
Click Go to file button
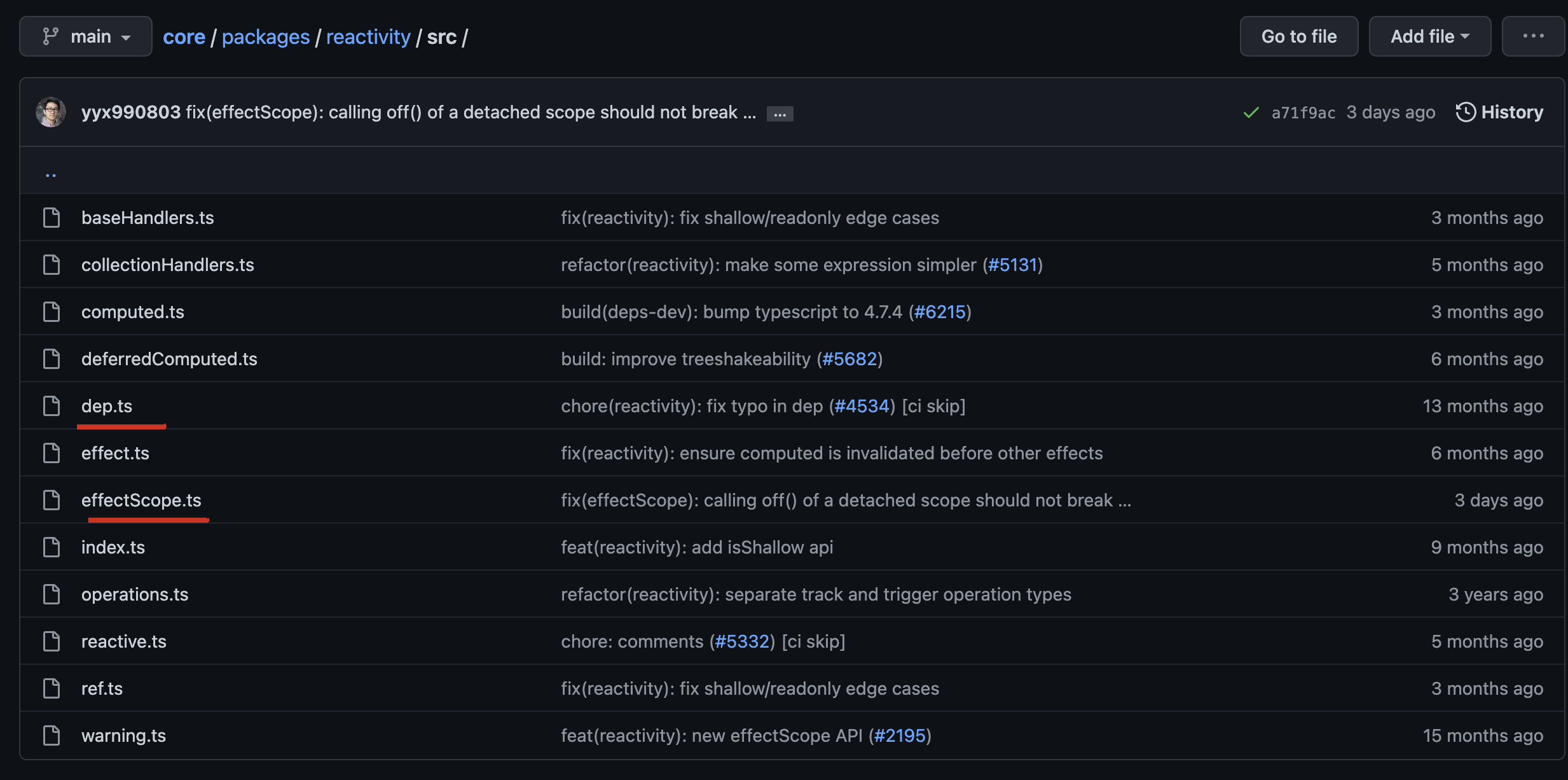click(x=1298, y=36)
